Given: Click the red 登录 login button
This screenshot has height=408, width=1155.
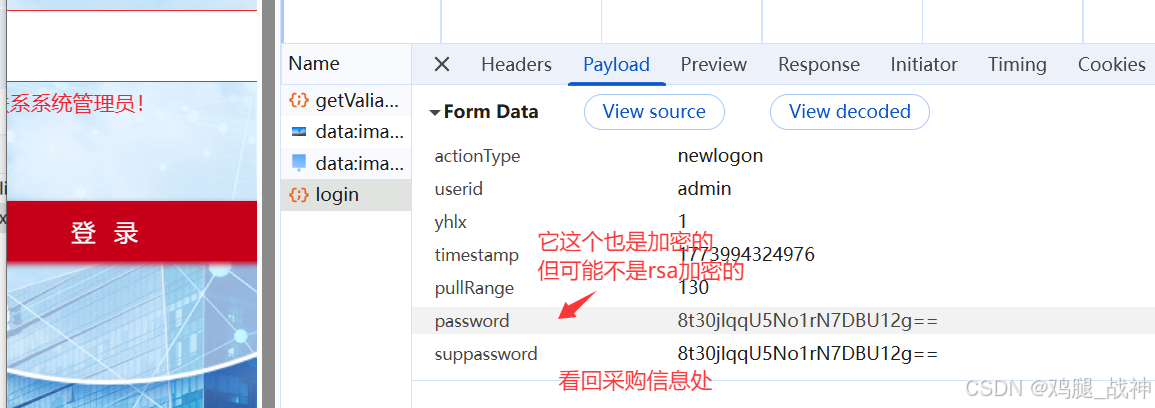Looking at the screenshot, I should [x=131, y=233].
